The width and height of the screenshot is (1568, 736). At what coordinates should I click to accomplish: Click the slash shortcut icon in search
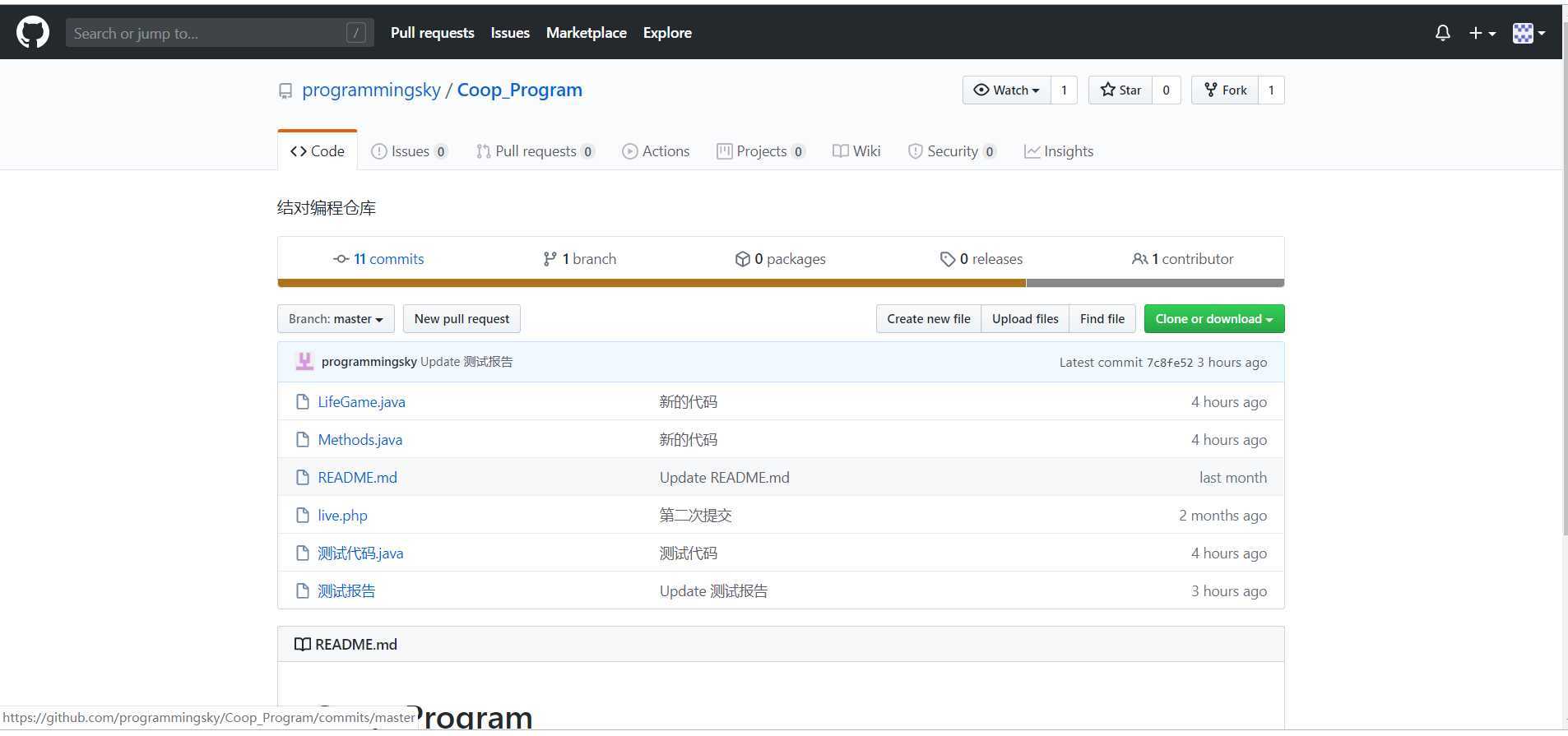pyautogui.click(x=356, y=33)
